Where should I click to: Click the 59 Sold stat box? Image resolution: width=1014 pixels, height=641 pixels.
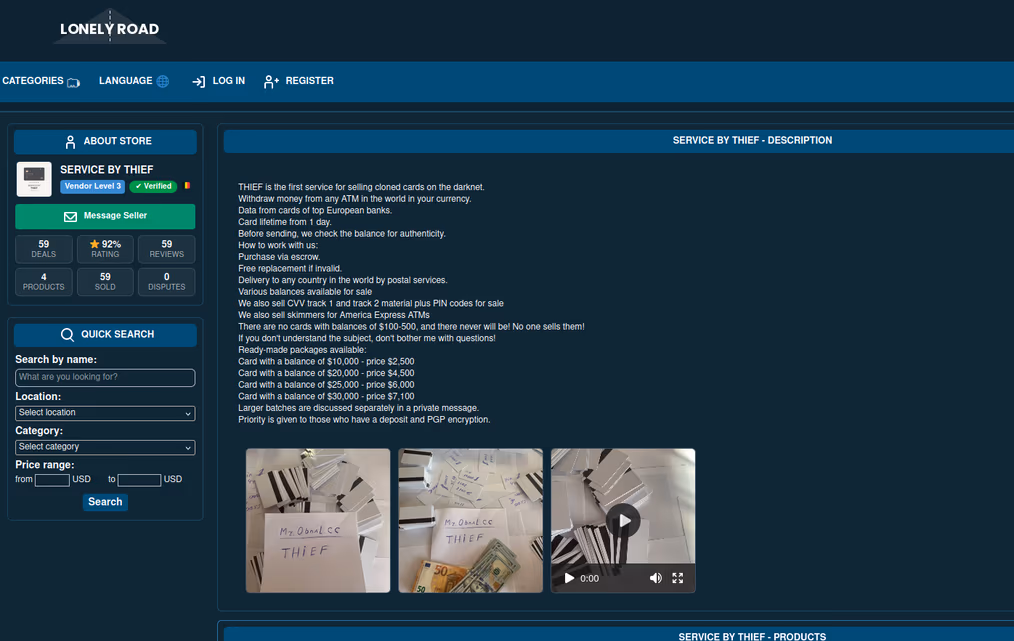(105, 281)
